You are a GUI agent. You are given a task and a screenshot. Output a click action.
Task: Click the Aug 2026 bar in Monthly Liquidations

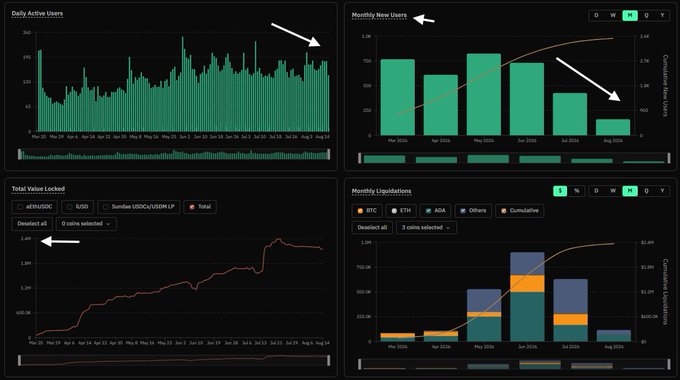point(614,336)
